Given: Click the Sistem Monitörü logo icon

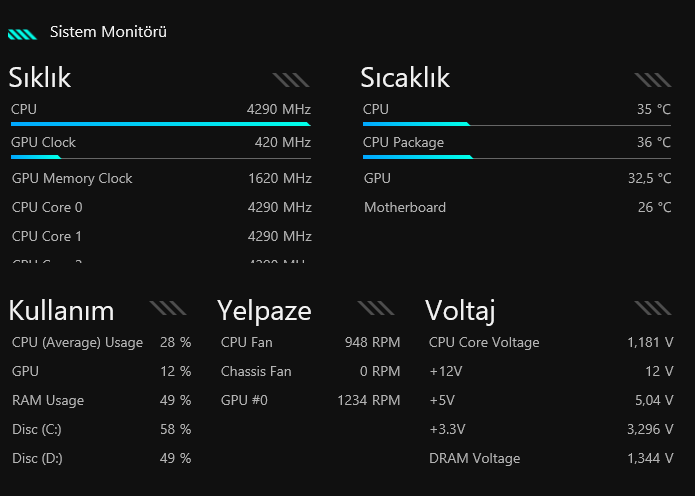Looking at the screenshot, I should tap(22, 33).
